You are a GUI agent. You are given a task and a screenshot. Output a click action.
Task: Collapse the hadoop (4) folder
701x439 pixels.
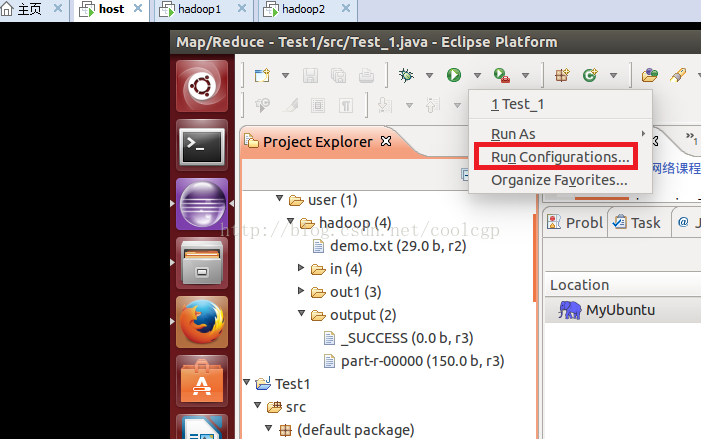click(291, 221)
